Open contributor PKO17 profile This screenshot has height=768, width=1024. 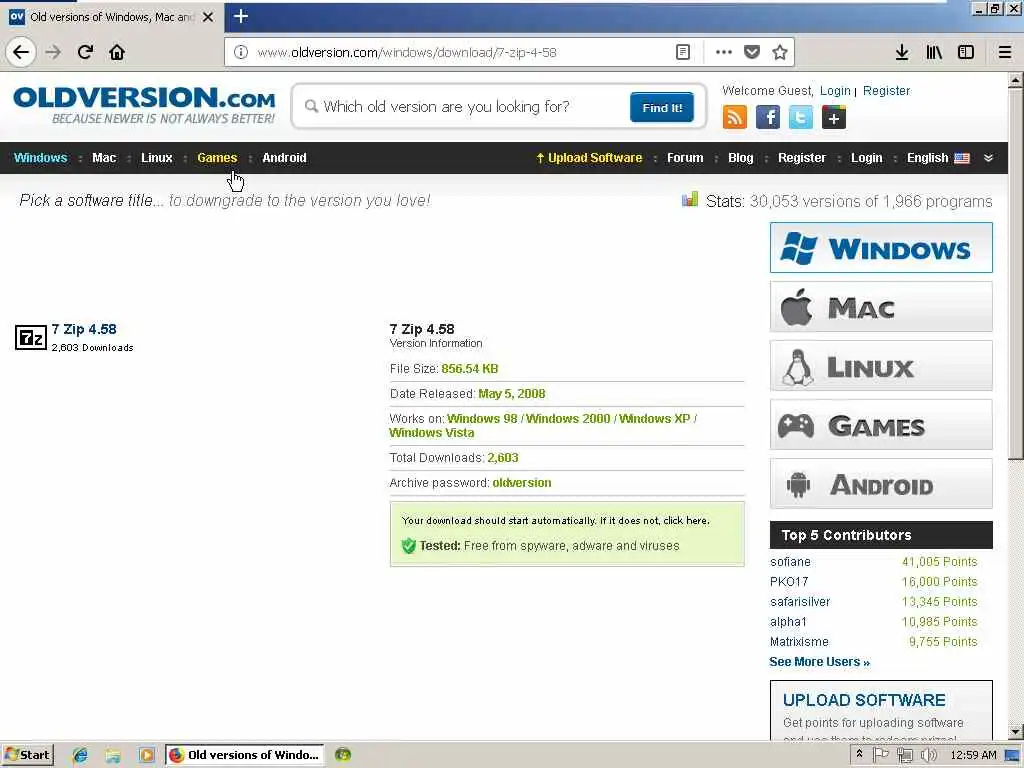789,582
